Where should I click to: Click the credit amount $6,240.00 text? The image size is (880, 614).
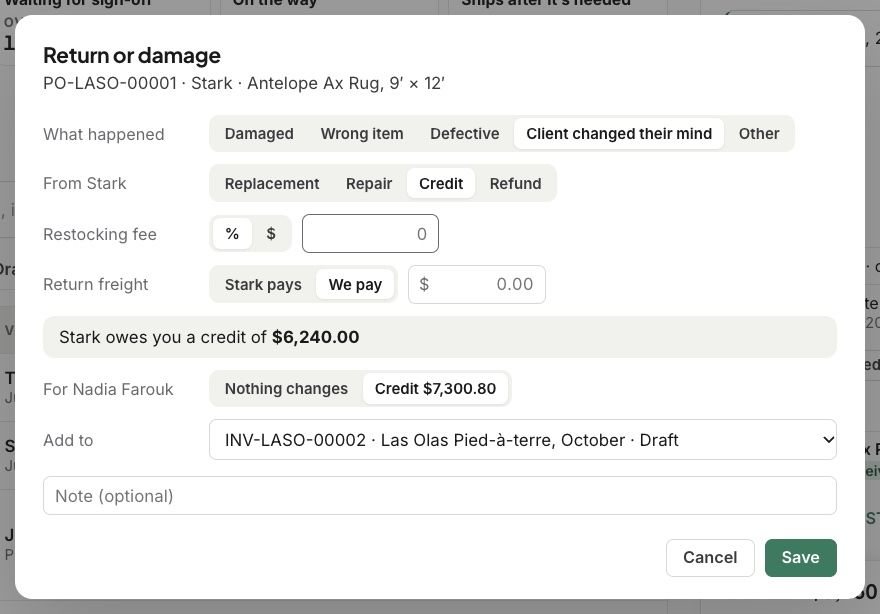(315, 337)
